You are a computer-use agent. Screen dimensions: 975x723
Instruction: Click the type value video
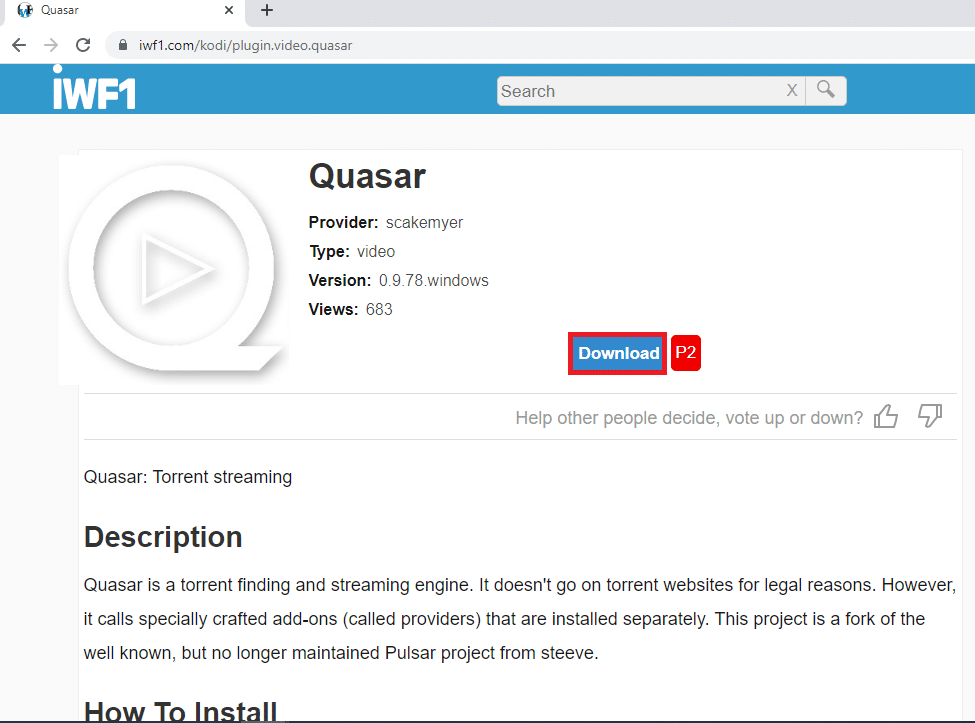376,252
